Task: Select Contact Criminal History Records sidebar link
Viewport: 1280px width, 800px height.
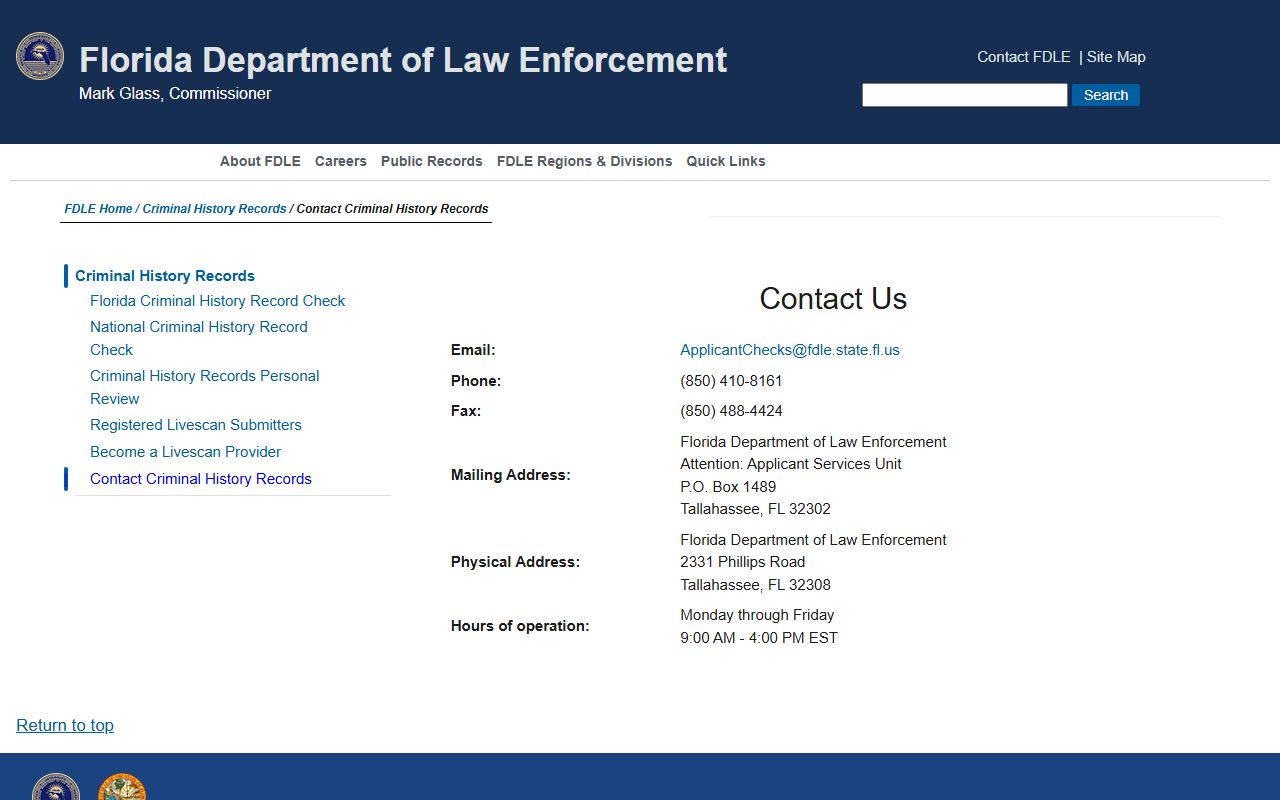Action: (201, 479)
